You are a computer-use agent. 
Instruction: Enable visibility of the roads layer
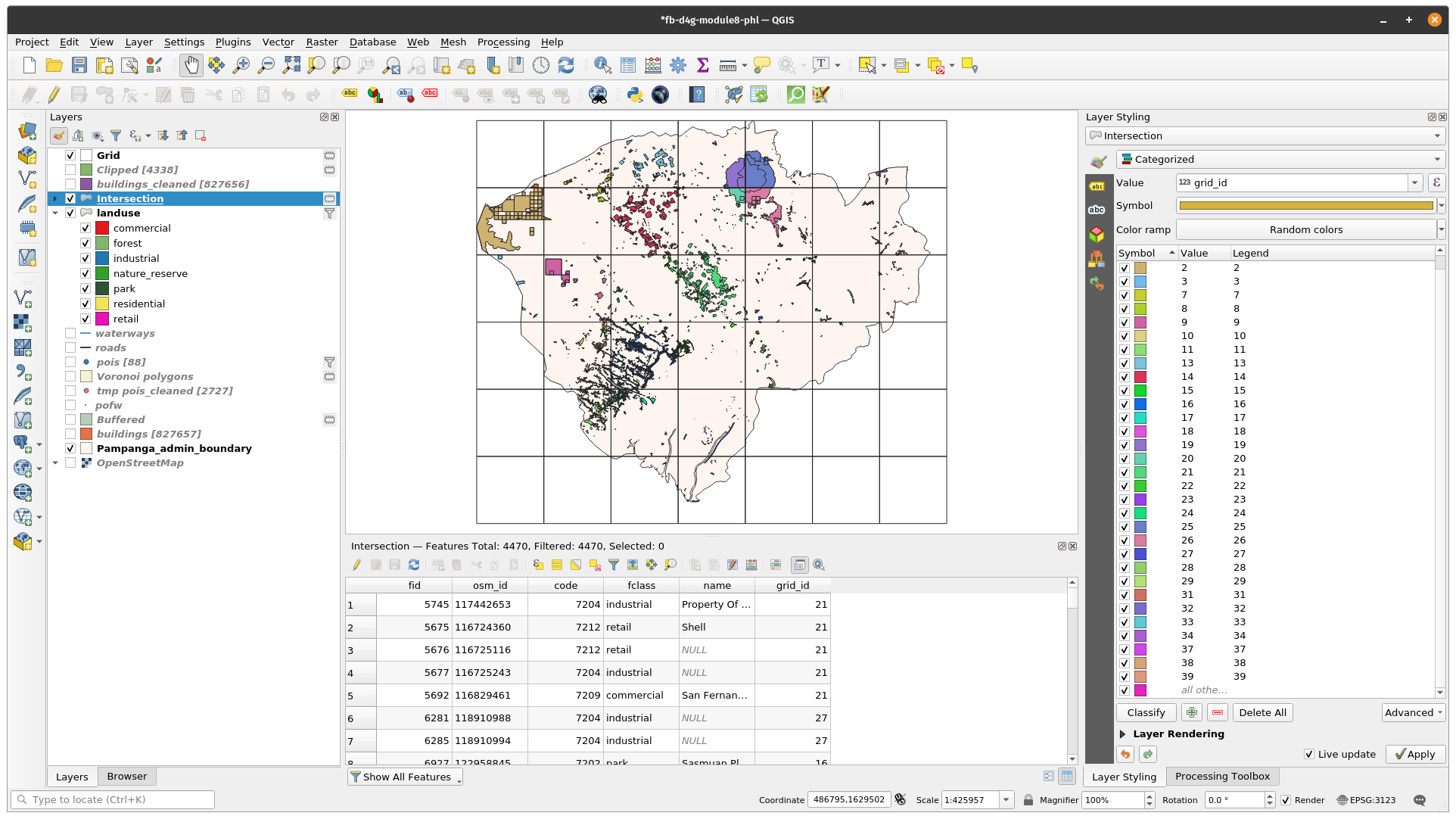click(70, 347)
